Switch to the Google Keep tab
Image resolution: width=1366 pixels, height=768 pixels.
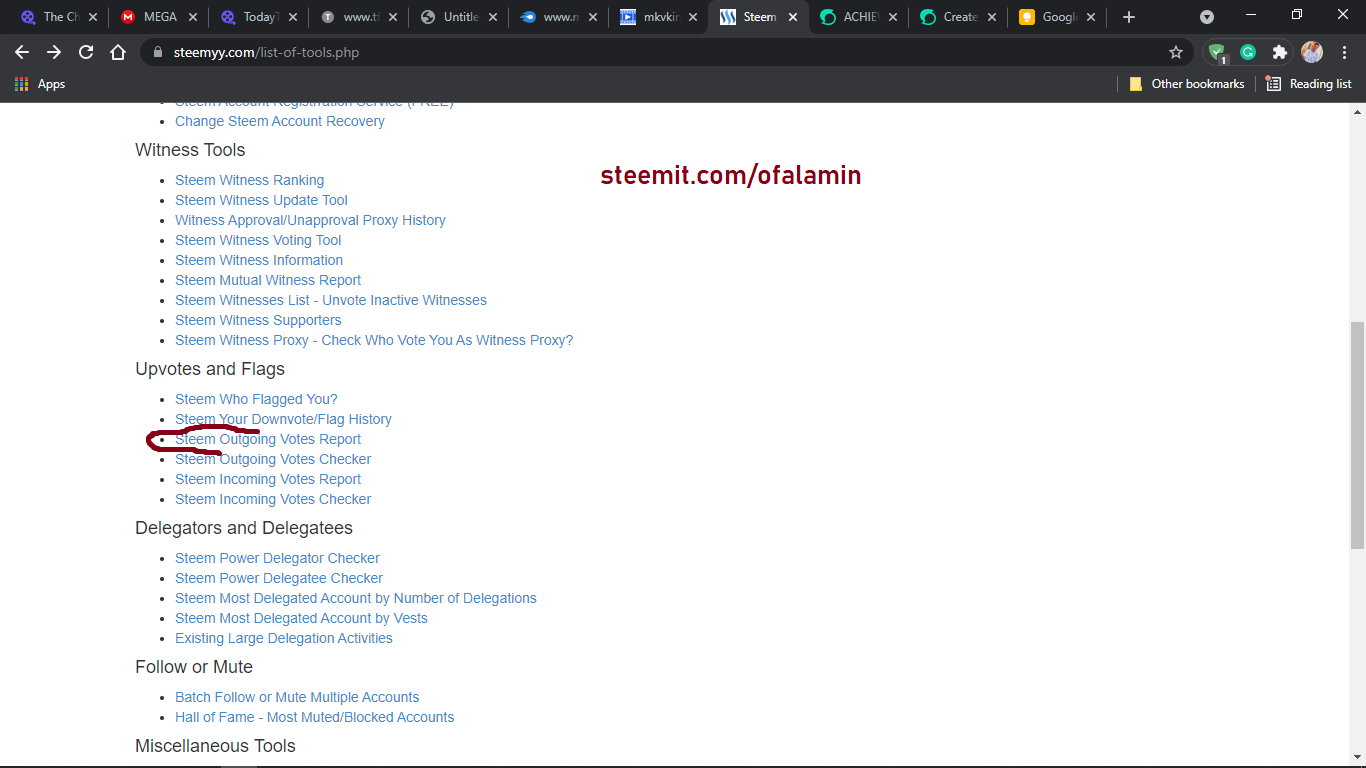[x=1058, y=17]
